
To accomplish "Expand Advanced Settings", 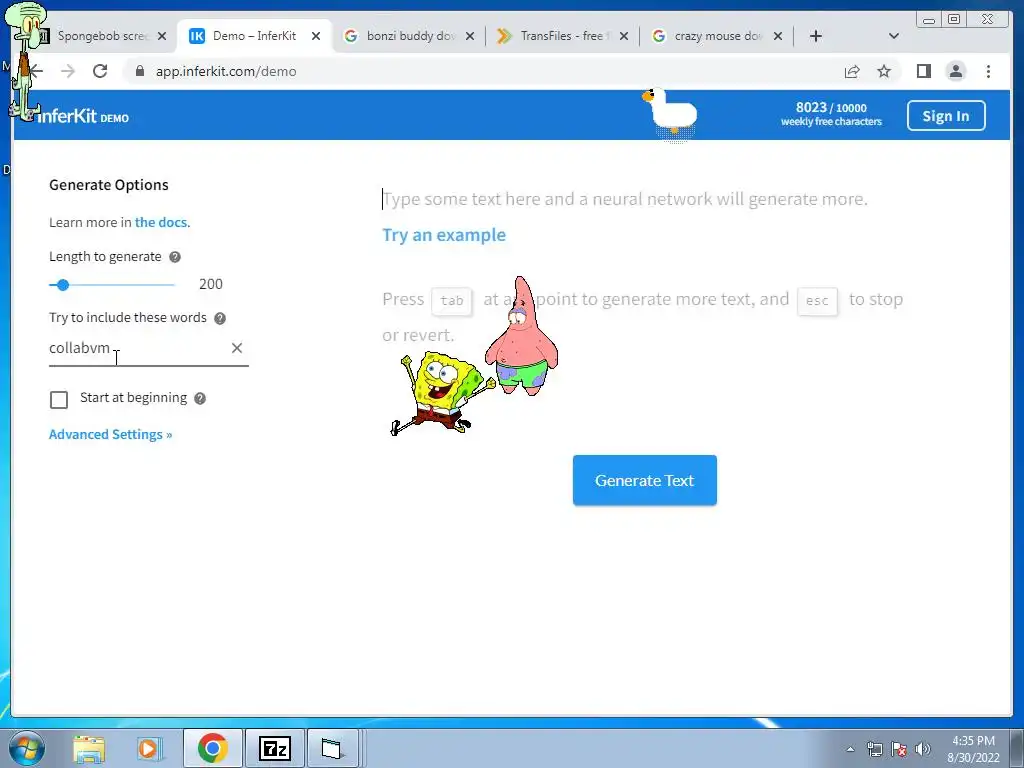I will [110, 434].
